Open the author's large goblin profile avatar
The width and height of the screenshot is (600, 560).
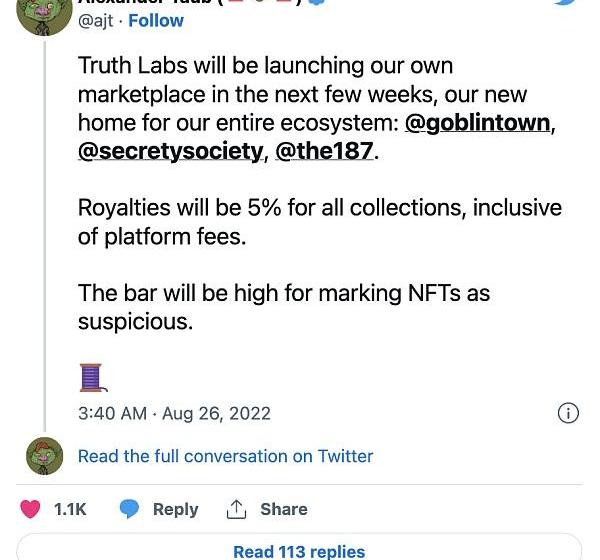[44, 14]
